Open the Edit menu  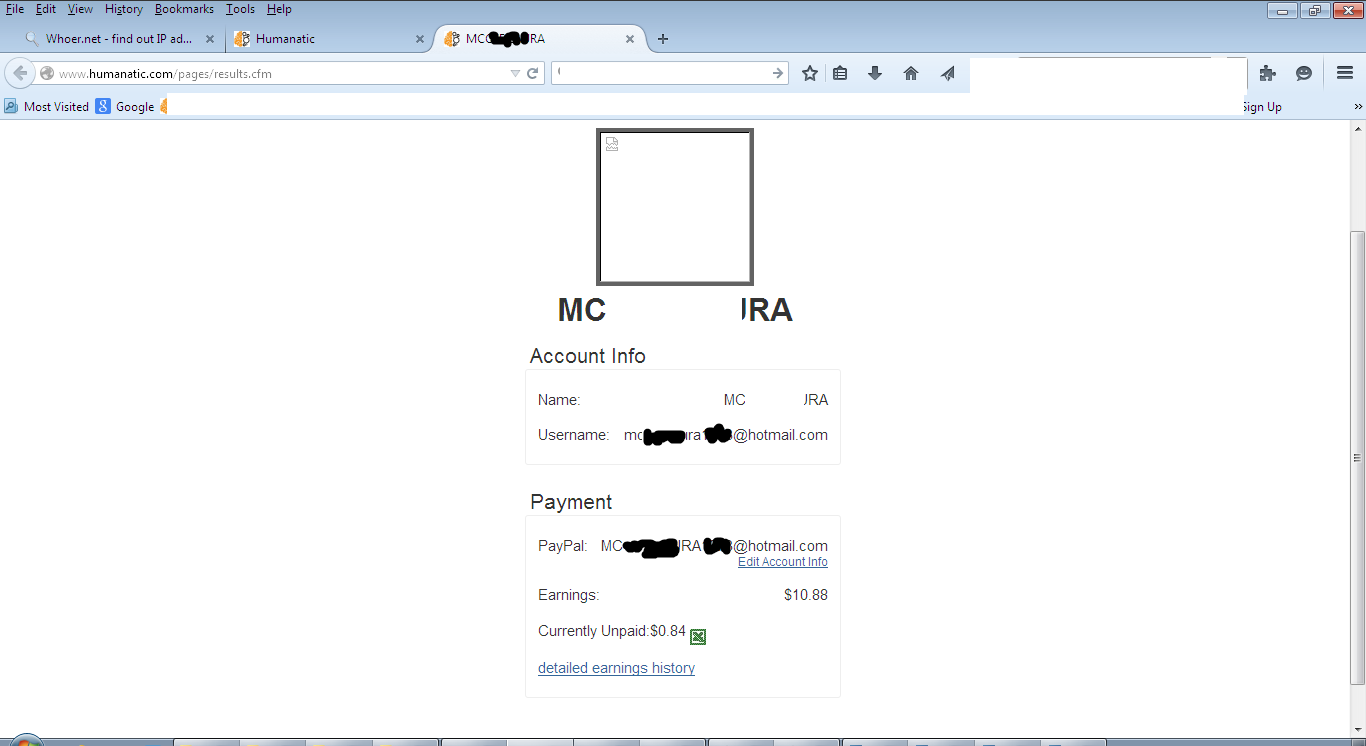[46, 9]
